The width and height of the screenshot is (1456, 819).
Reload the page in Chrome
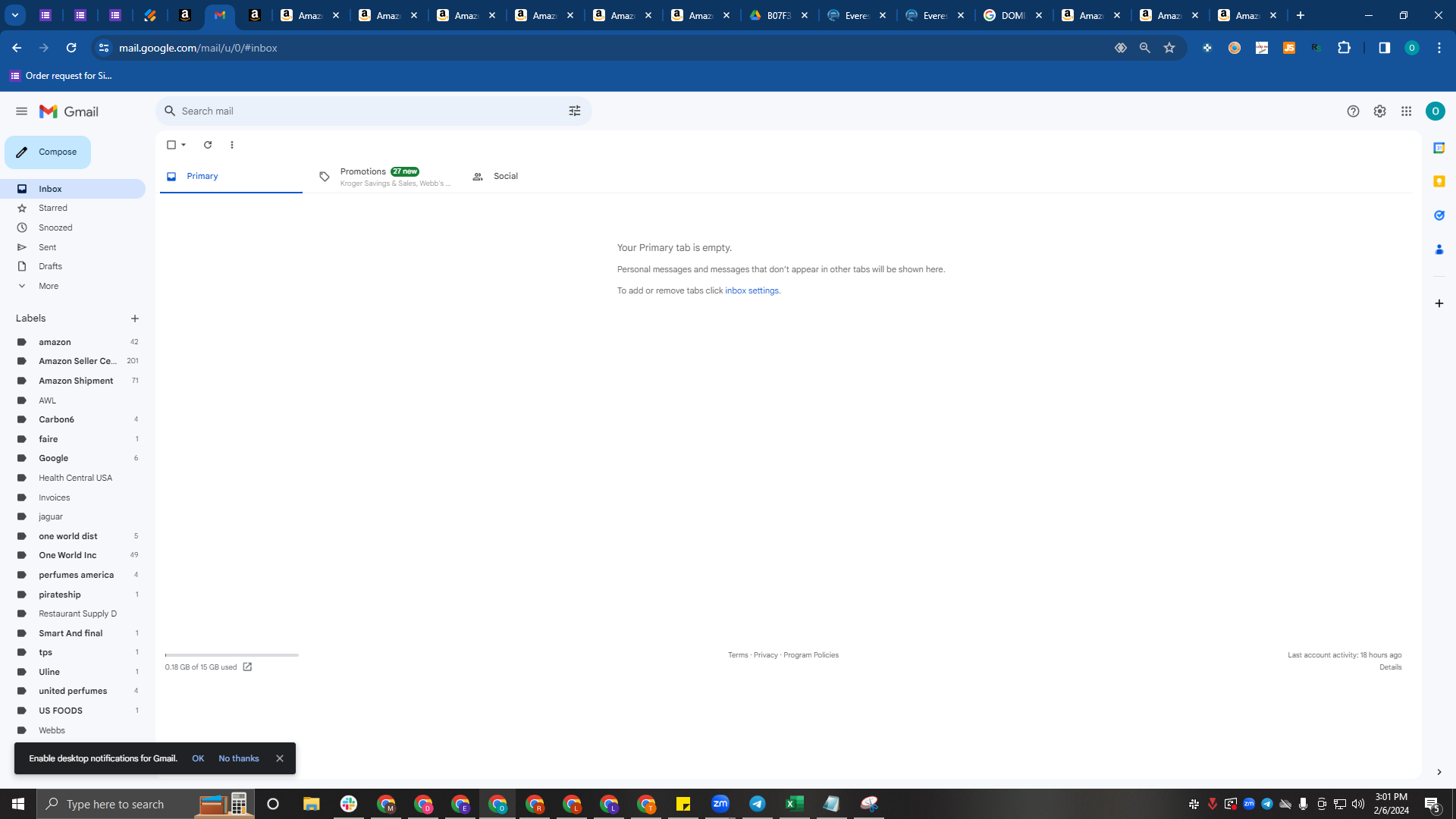tap(71, 48)
